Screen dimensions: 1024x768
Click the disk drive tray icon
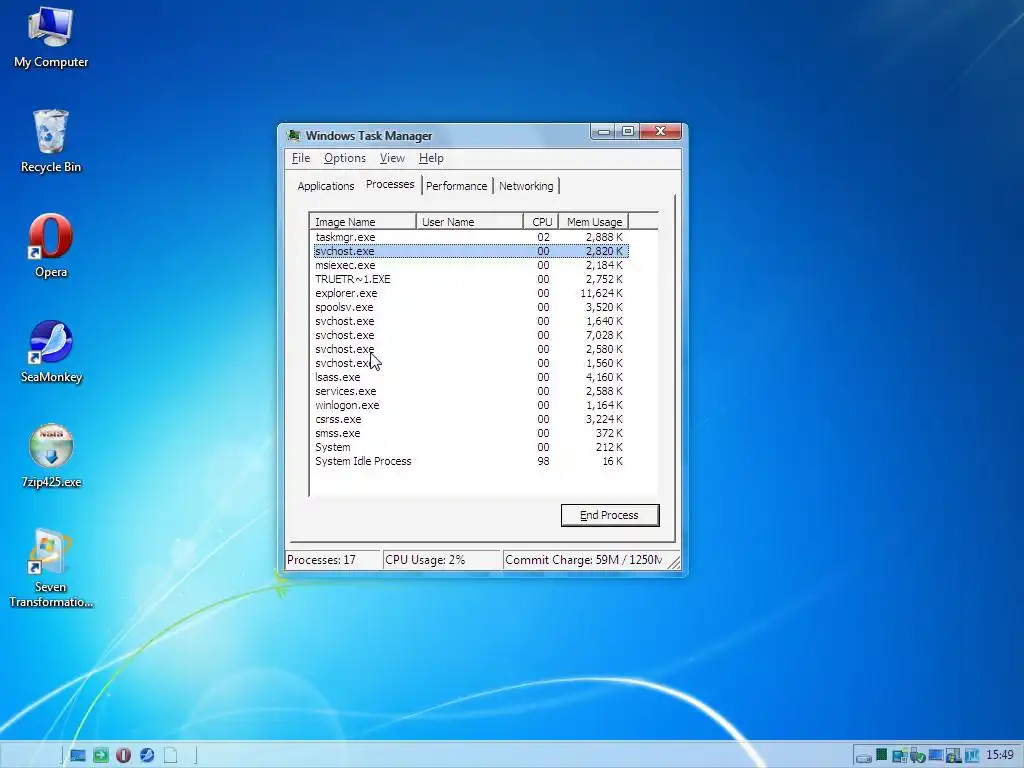864,758
